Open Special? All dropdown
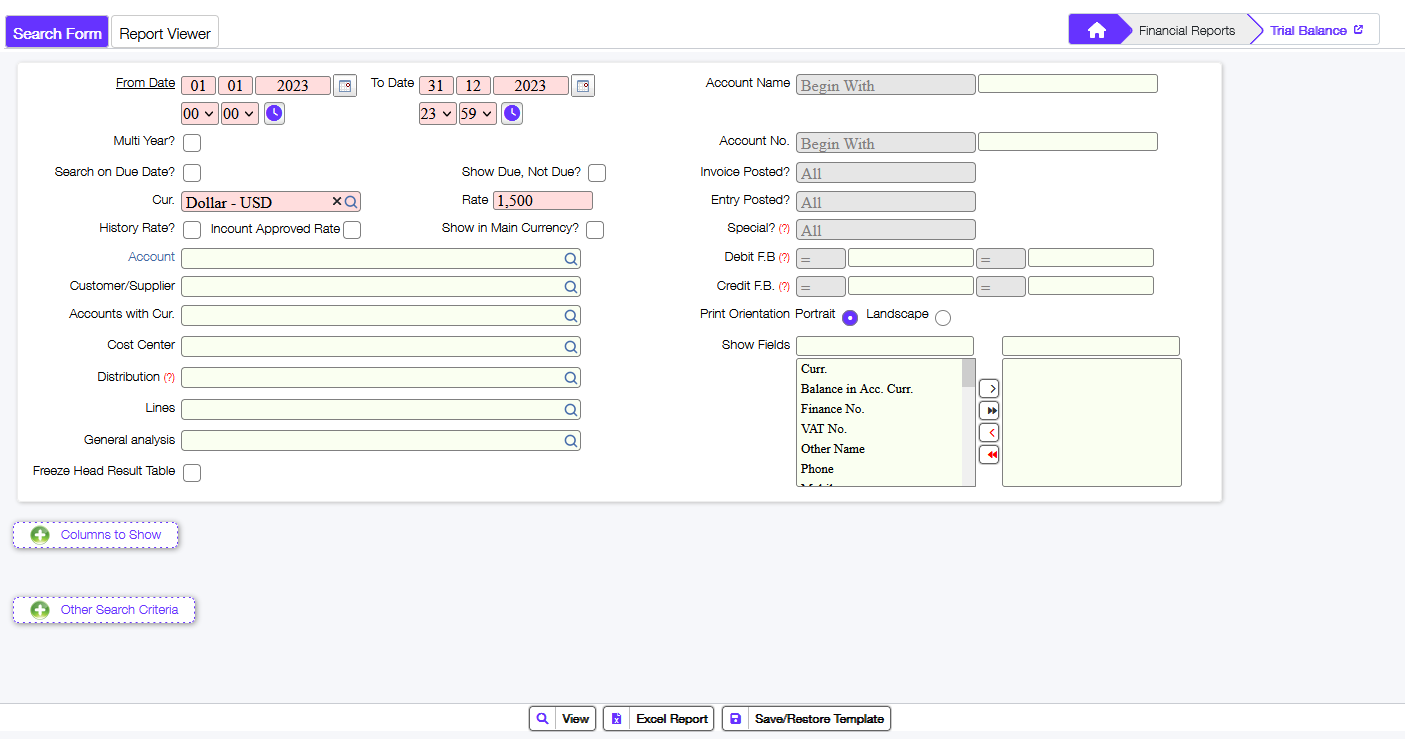The image size is (1405, 739). (x=886, y=230)
